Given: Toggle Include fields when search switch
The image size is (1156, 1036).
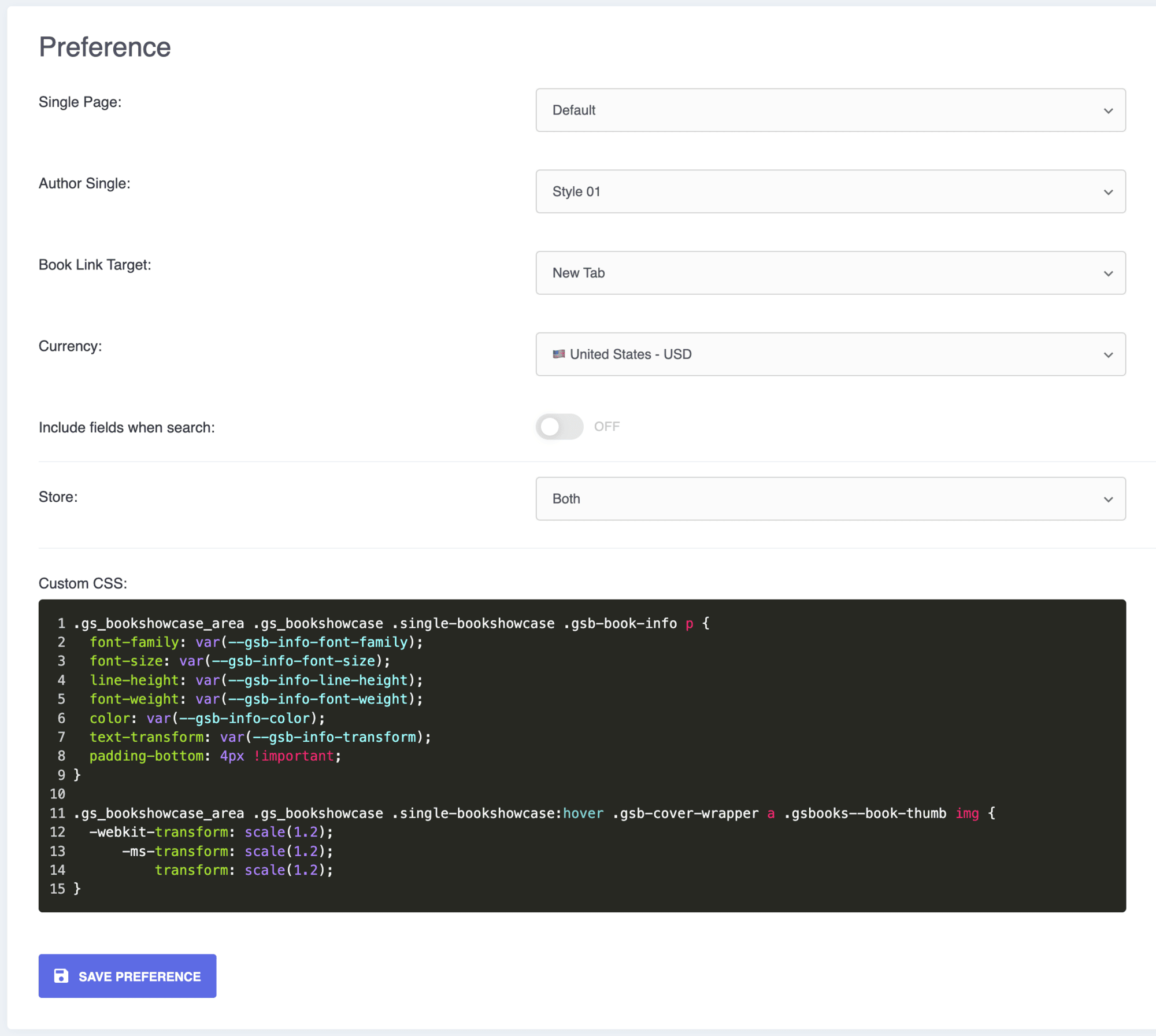Looking at the screenshot, I should [x=559, y=427].
